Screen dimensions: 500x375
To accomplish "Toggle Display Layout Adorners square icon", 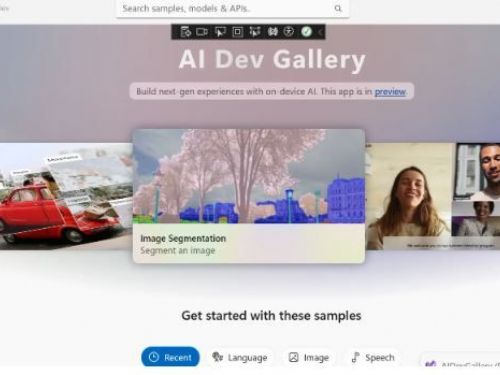I will pyautogui.click(x=237, y=32).
